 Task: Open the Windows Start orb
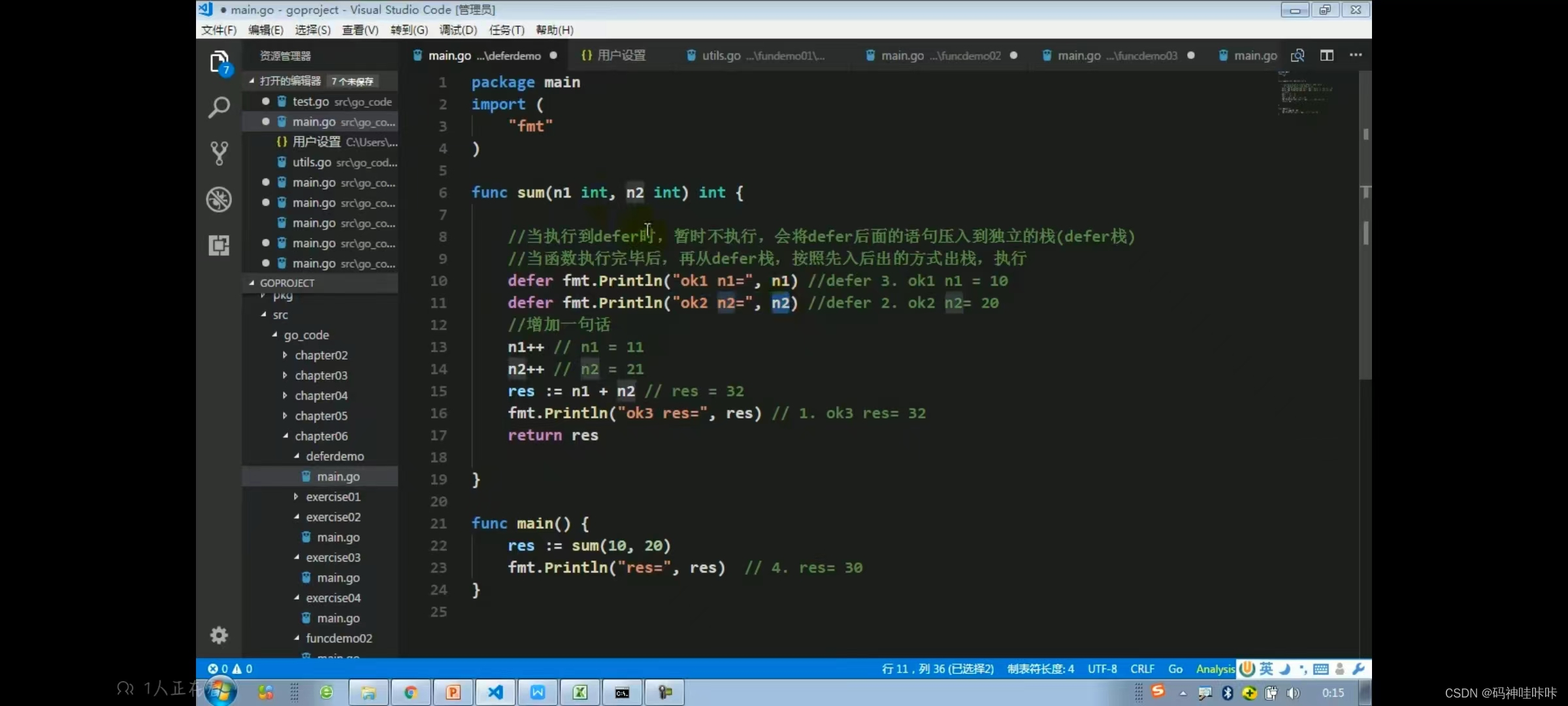[220, 692]
